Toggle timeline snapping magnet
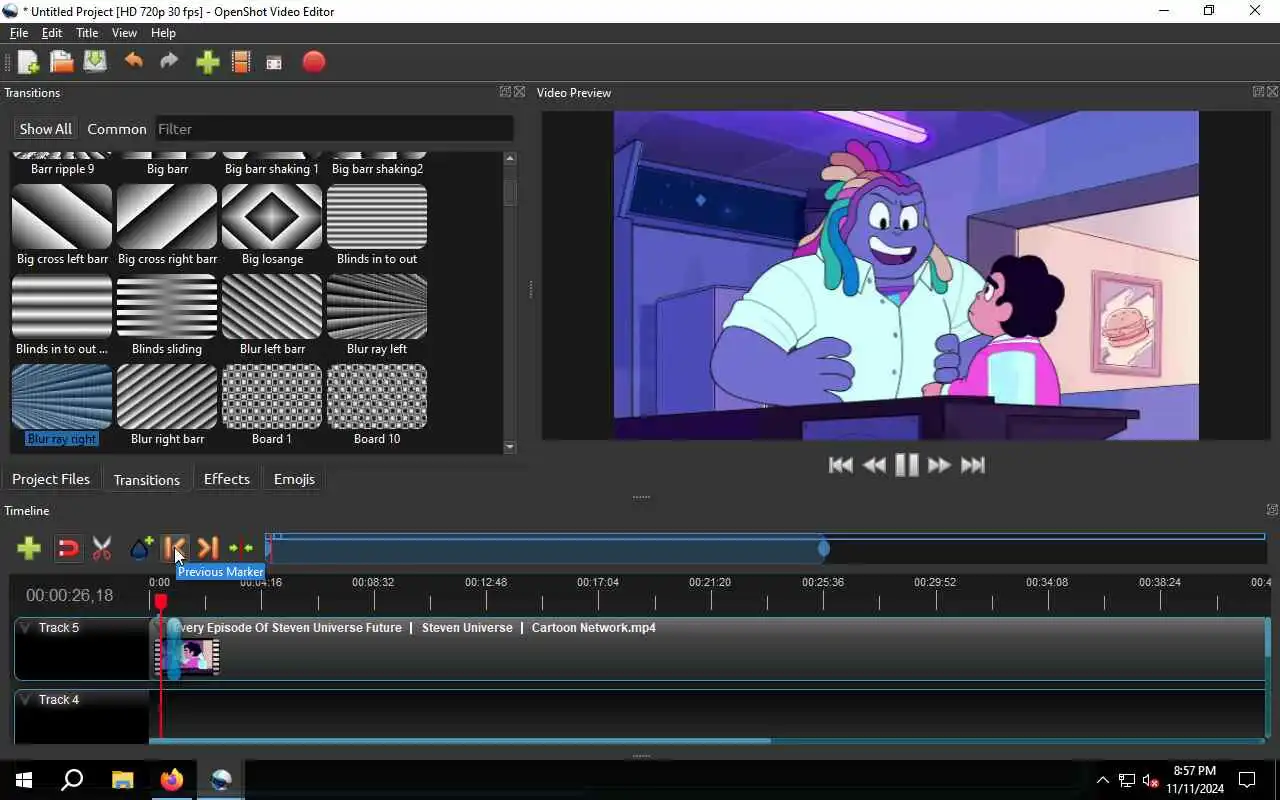This screenshot has height=800, width=1280. point(68,548)
